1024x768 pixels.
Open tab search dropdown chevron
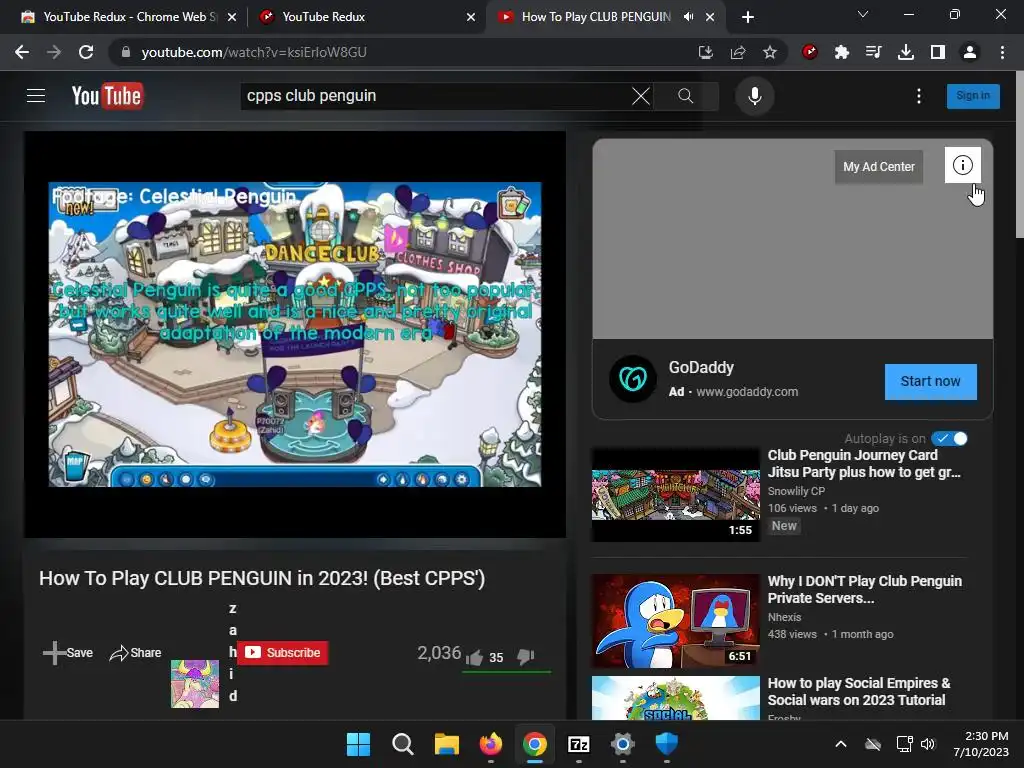tap(863, 14)
